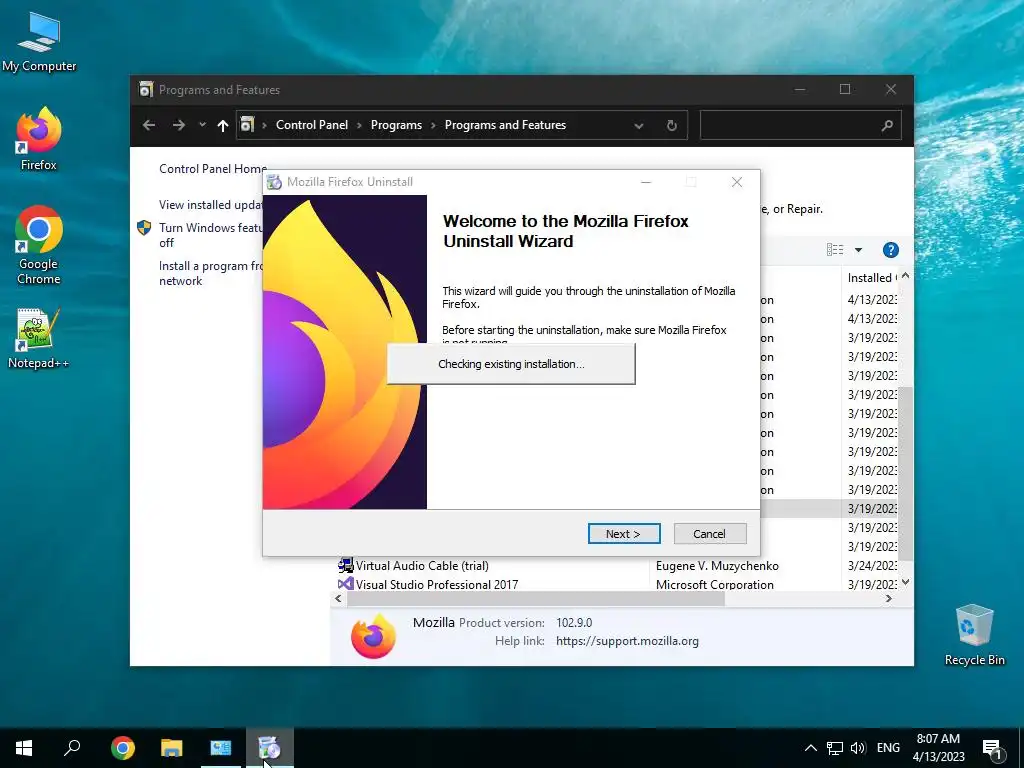Cancel the Firefox Uninstall Wizard
This screenshot has height=768, width=1024.
click(x=709, y=534)
